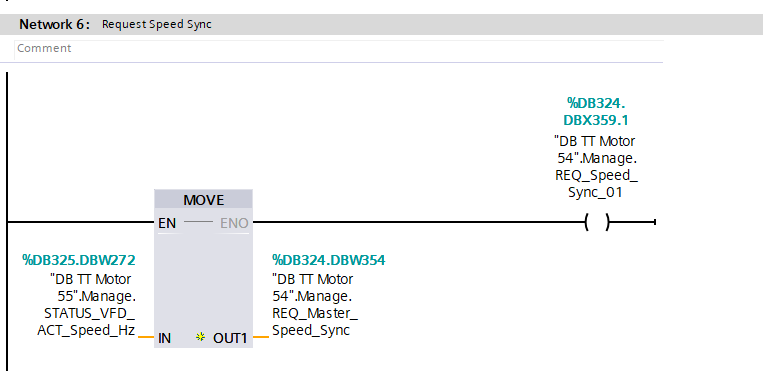Select the left power rail
The width and height of the screenshot is (763, 371).
[7, 222]
